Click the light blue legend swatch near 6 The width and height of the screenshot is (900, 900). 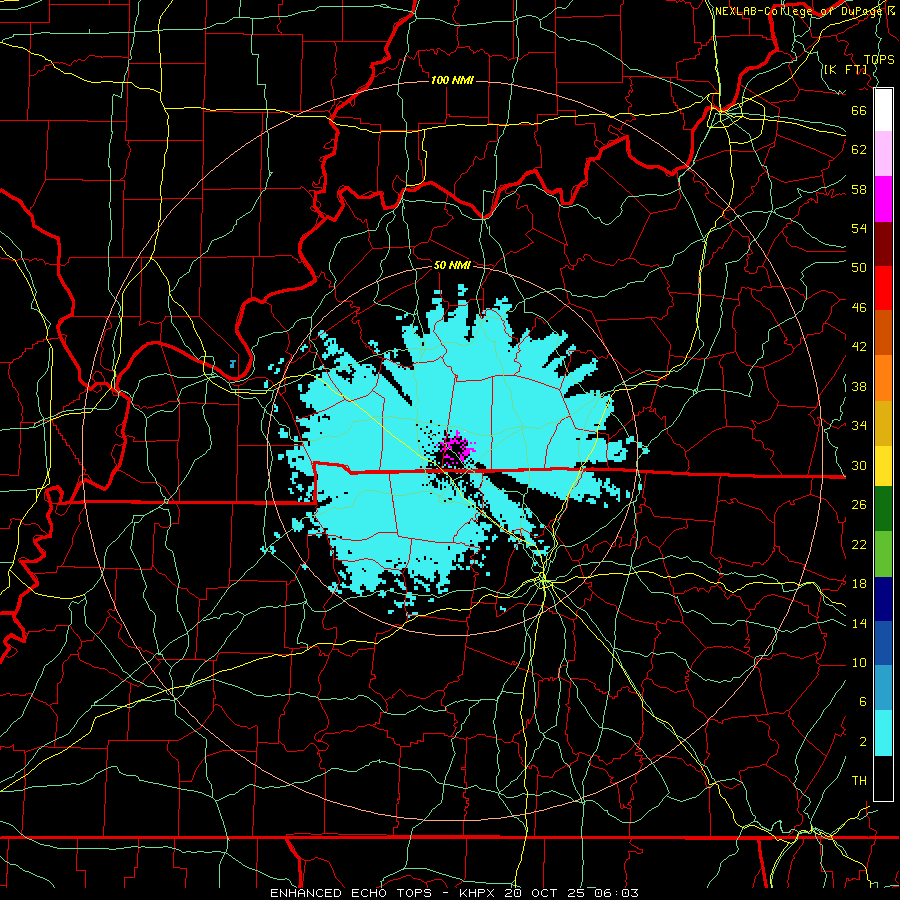coord(883,688)
